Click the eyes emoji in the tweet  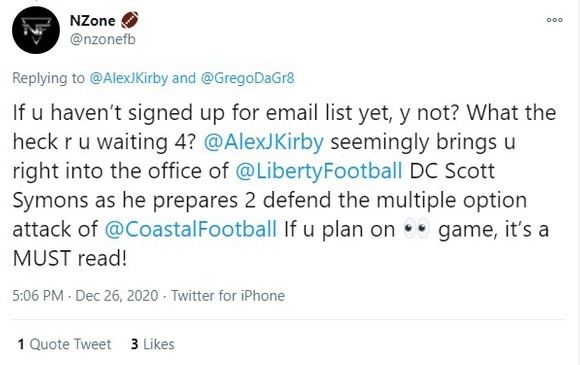[417, 229]
